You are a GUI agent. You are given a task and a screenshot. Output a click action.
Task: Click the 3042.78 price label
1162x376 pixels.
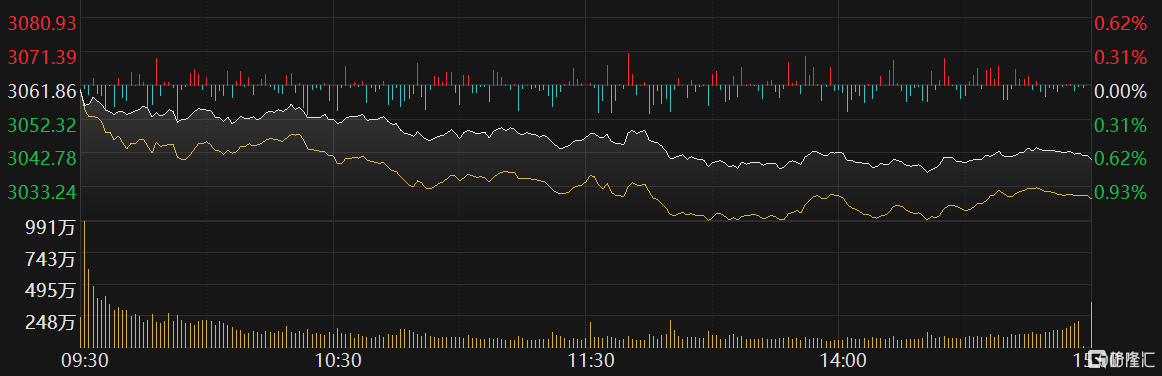42,158
